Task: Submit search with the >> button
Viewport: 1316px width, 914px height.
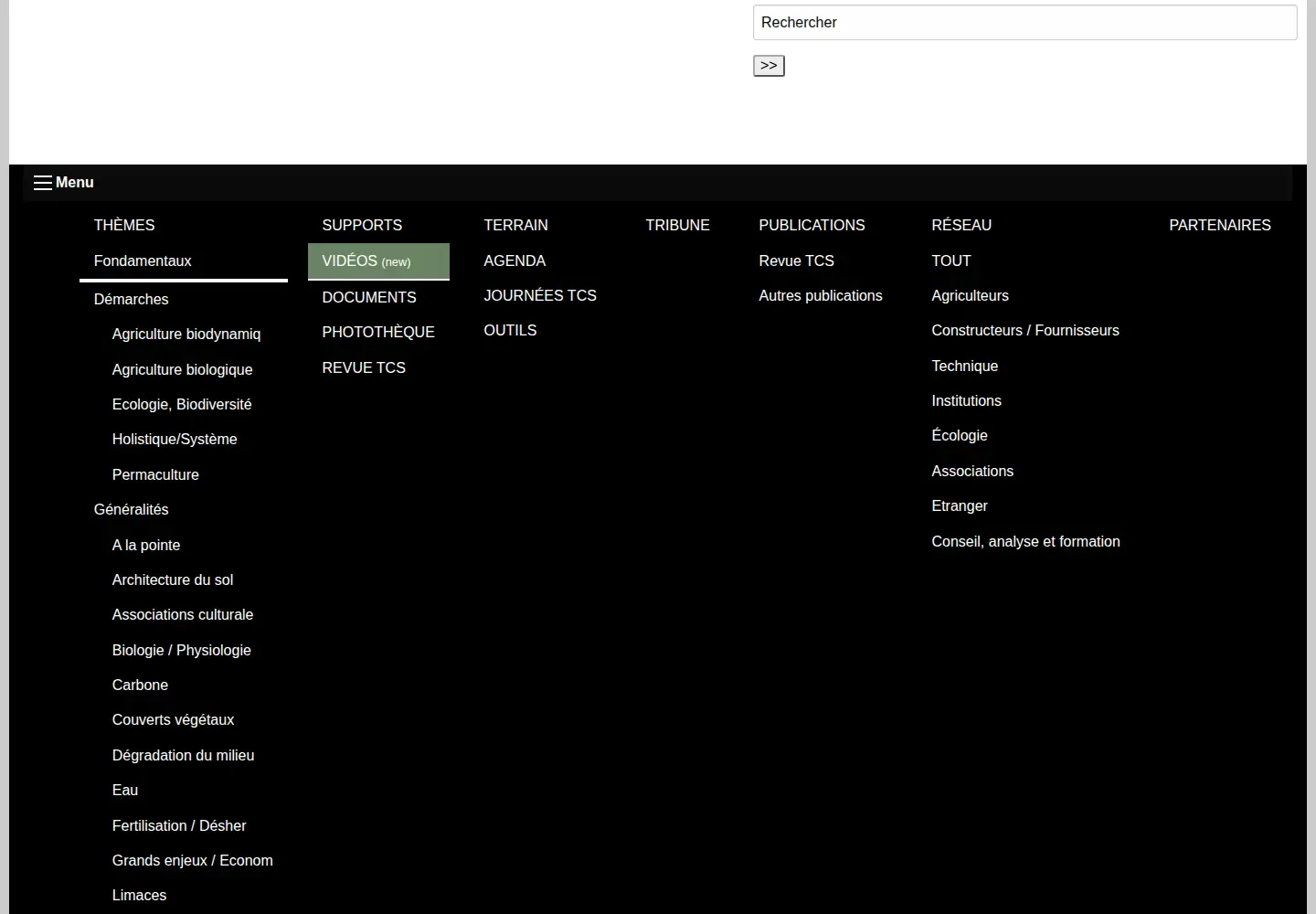Action: coord(769,66)
